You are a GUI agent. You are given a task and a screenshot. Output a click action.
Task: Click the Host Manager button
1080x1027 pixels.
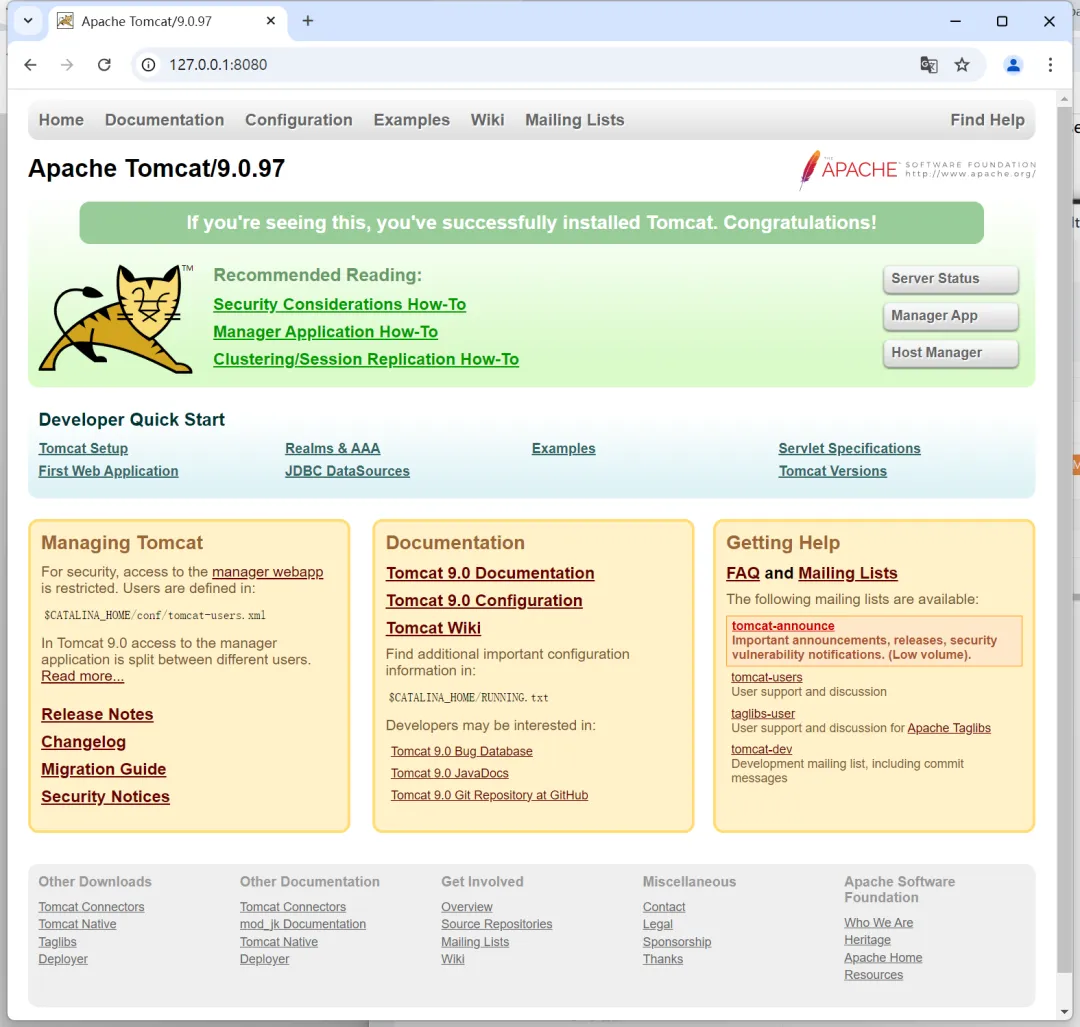point(951,353)
